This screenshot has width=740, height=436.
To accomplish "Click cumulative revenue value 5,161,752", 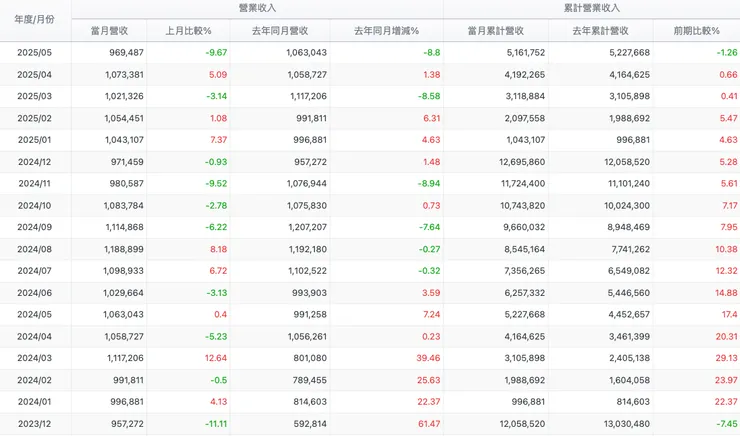I will tap(526, 52).
